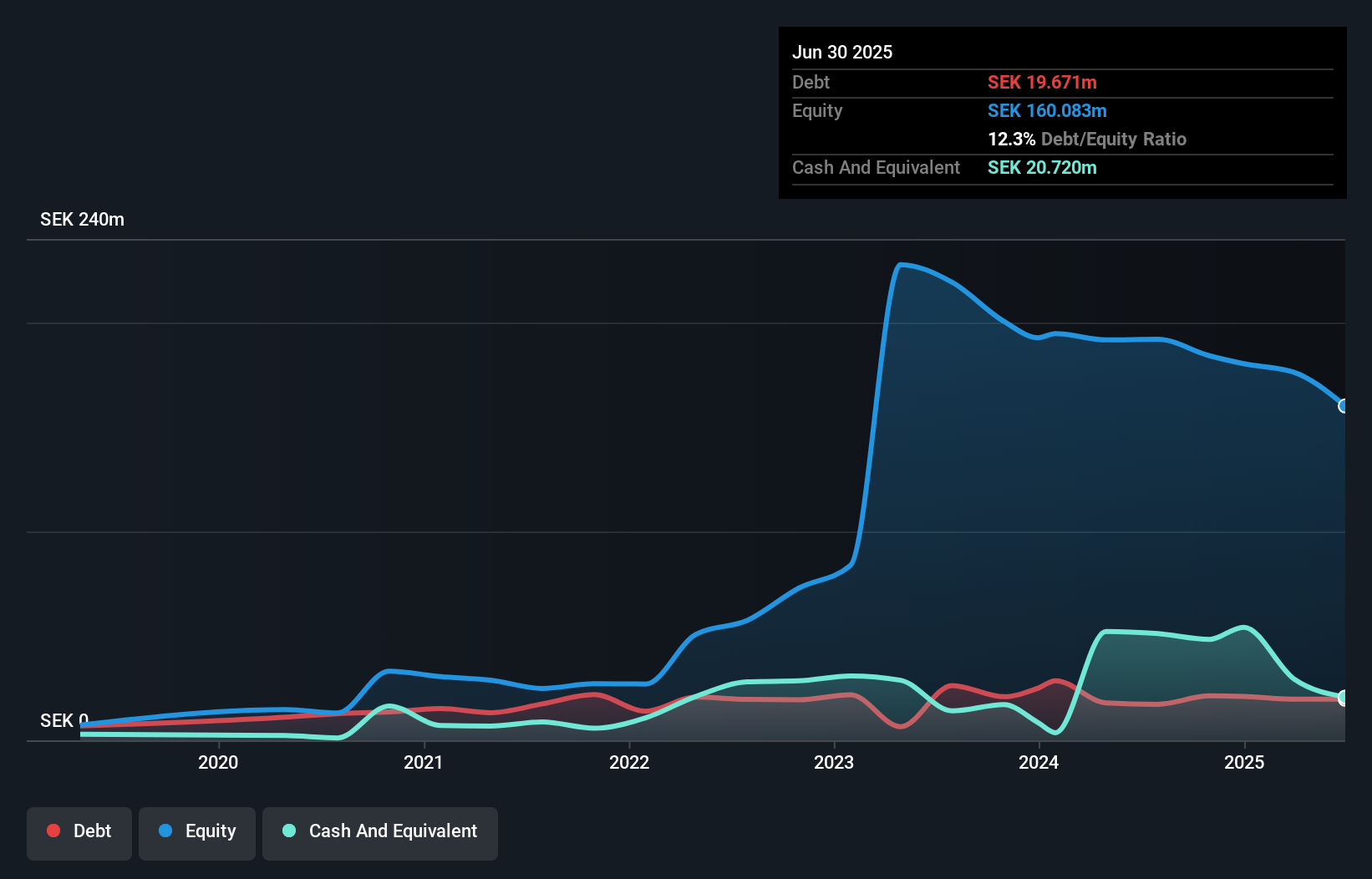Select the 2025 axis label

1244,762
